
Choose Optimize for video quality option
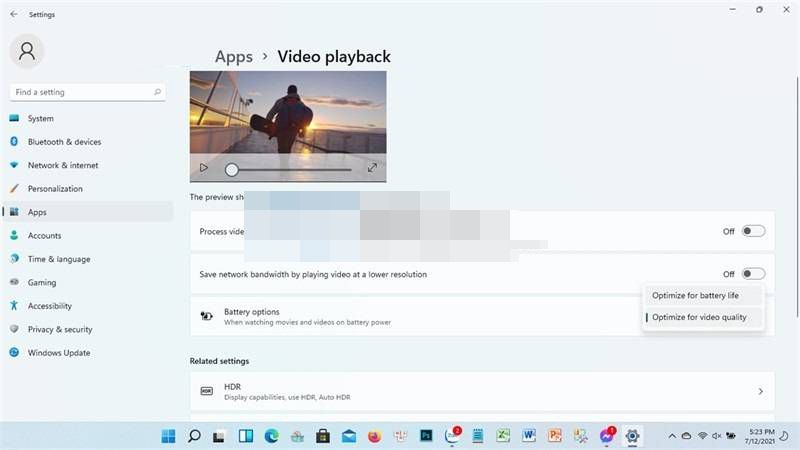point(705,317)
